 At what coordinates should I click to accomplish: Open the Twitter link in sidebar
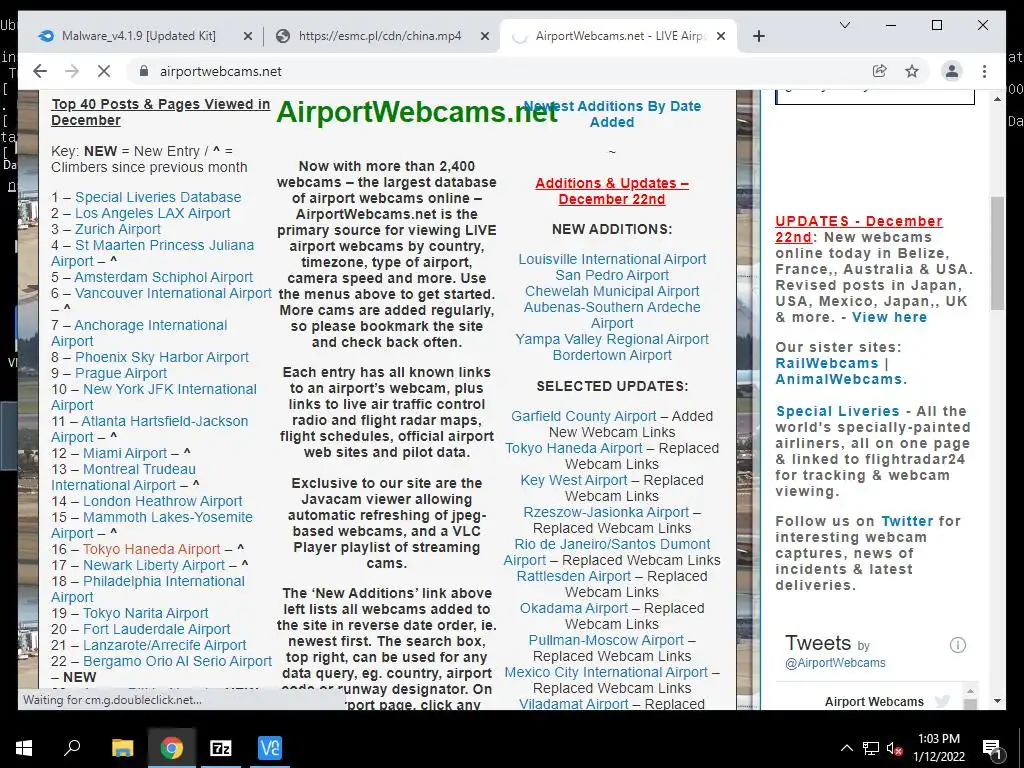click(907, 521)
